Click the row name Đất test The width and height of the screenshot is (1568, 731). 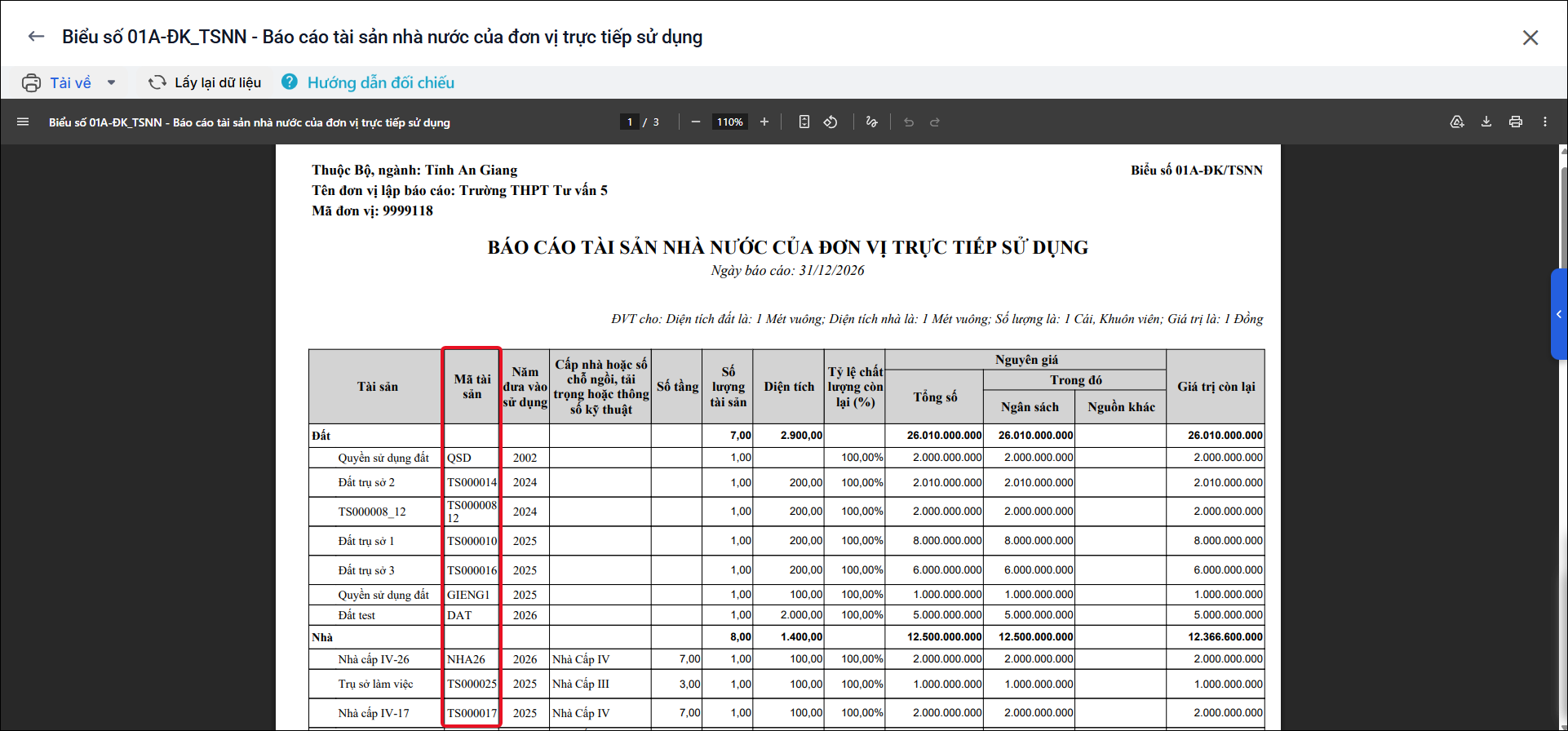coord(357,615)
